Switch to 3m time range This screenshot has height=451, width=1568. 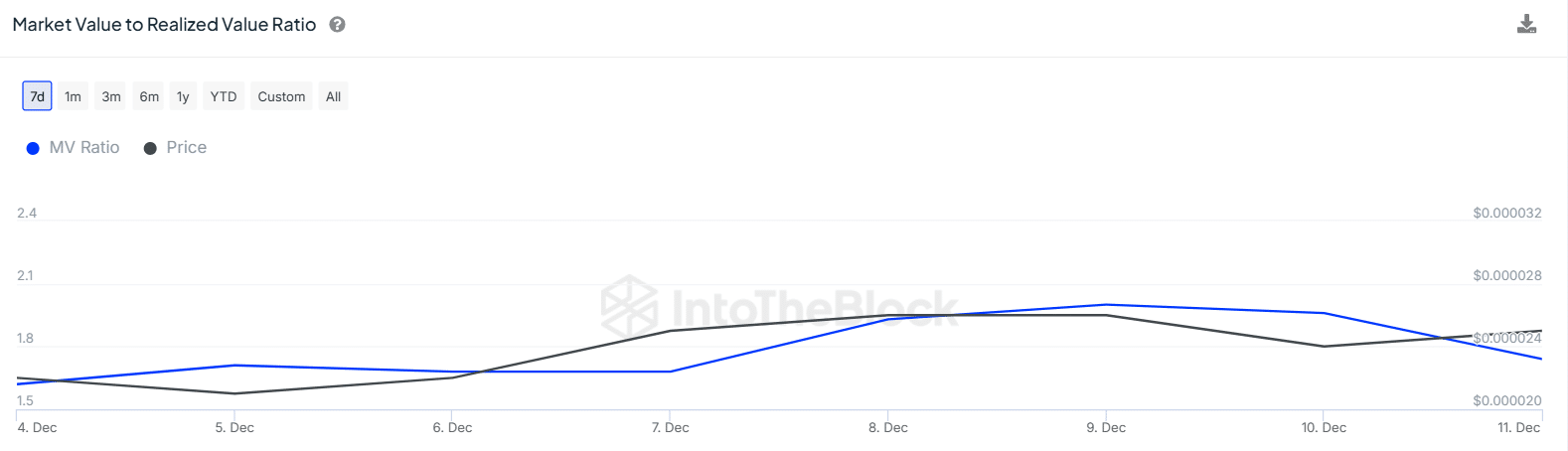point(111,96)
